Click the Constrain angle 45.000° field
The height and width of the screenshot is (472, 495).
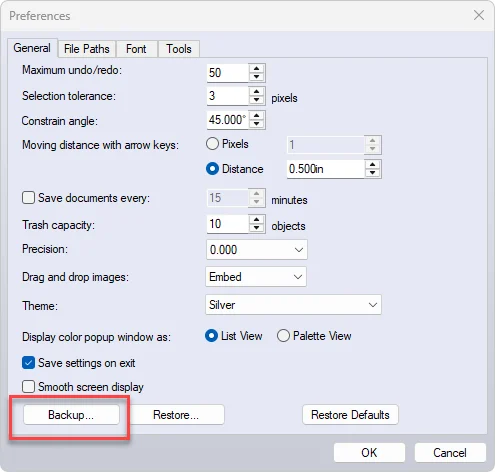pyautogui.click(x=228, y=120)
